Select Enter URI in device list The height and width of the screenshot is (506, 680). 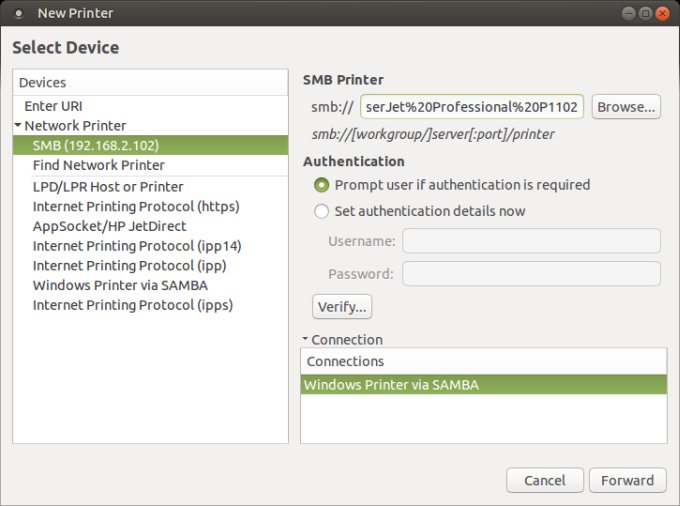(54, 105)
